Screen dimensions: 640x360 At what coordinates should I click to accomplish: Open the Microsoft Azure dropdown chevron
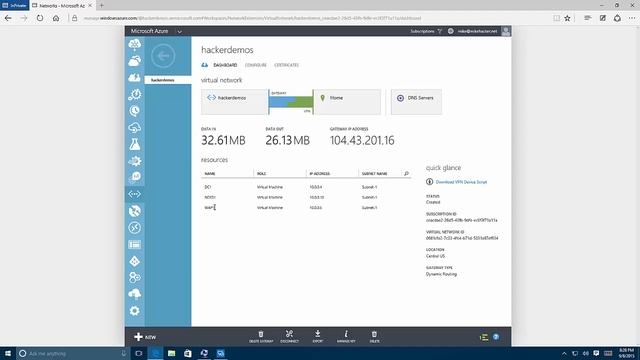coord(180,31)
